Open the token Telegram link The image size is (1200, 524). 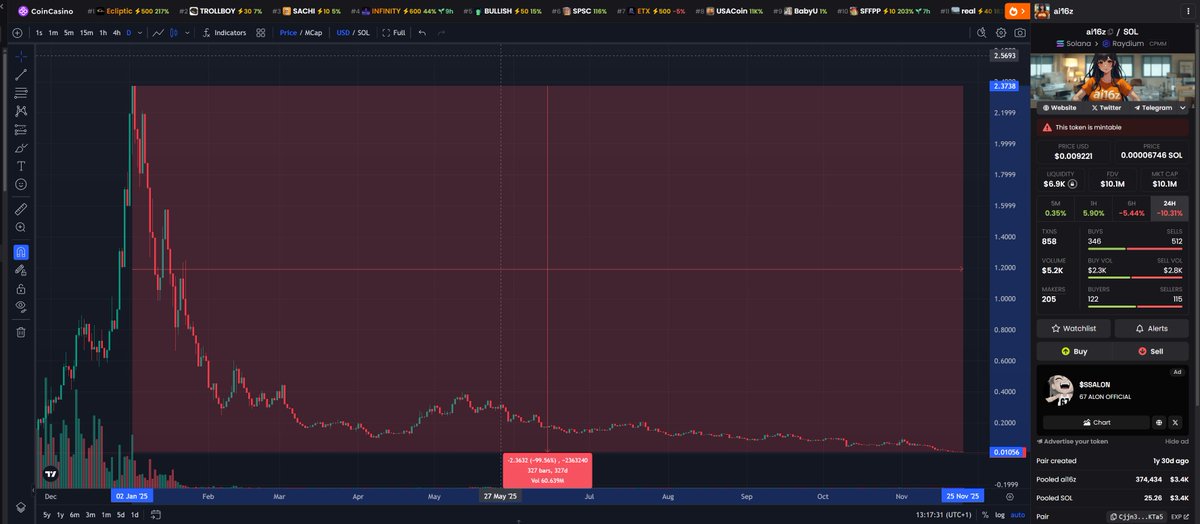point(1151,107)
